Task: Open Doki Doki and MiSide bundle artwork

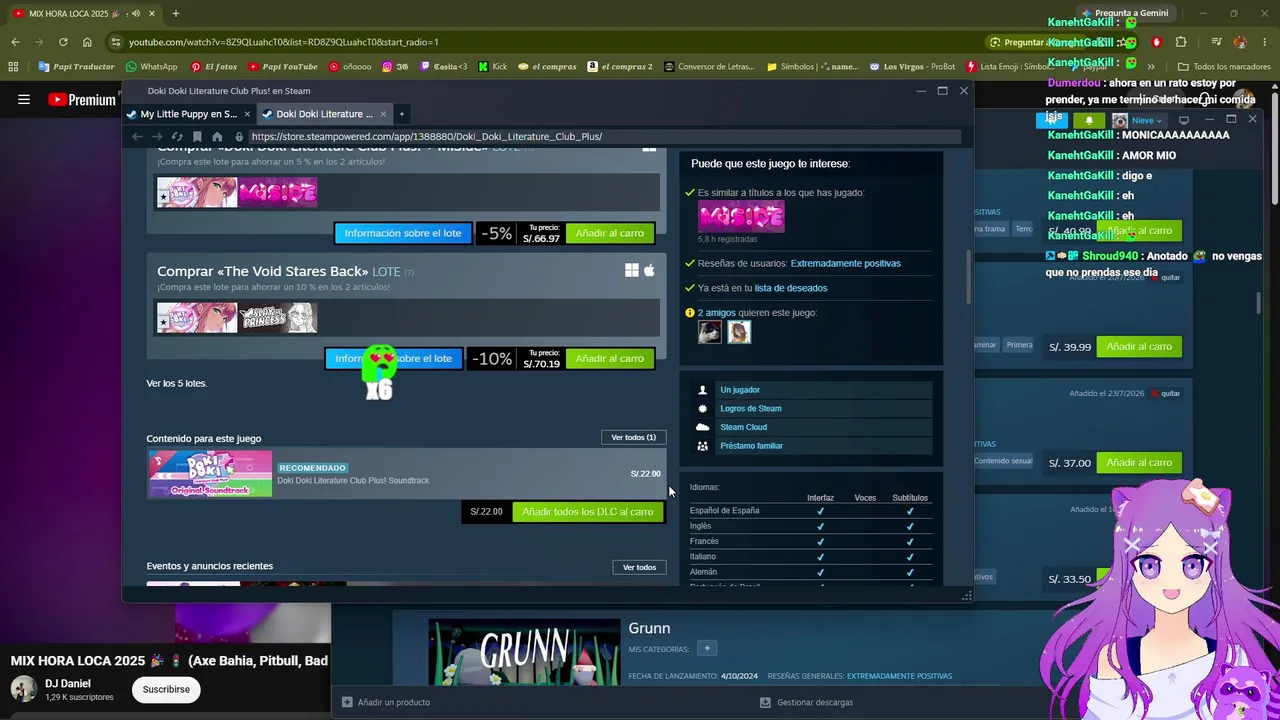Action: pyautogui.click(x=237, y=192)
